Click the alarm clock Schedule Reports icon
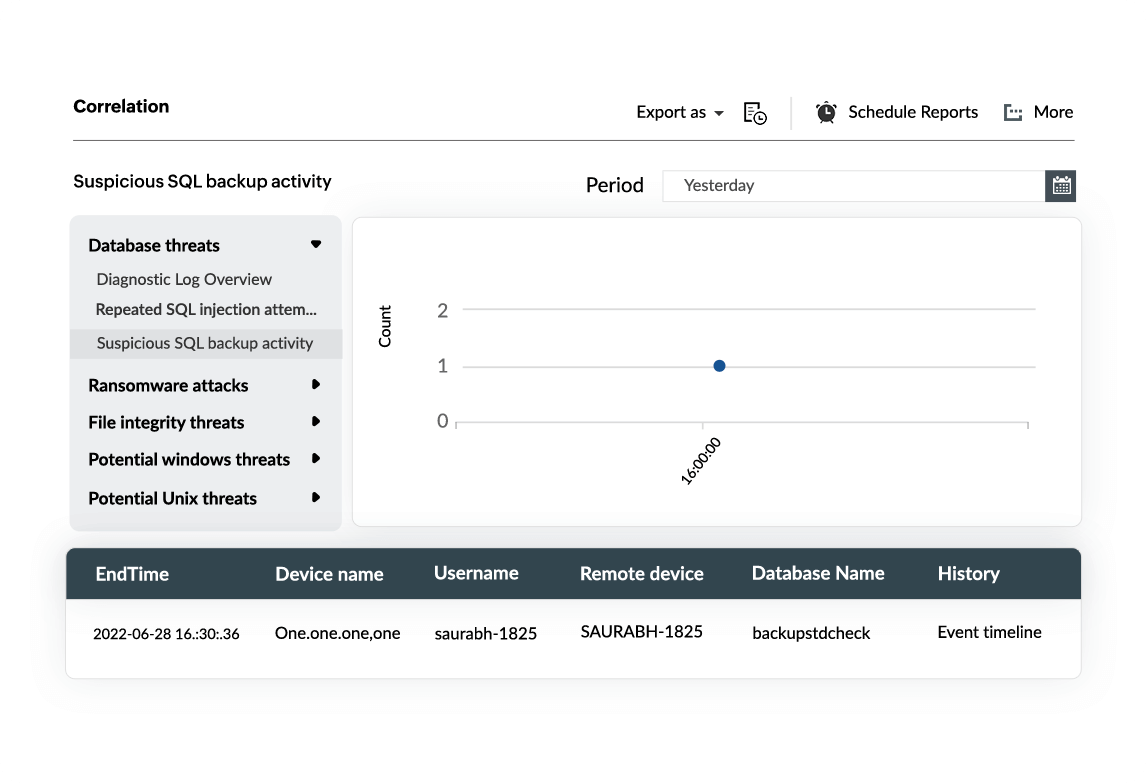Viewport: 1146px width, 783px height. pyautogui.click(x=826, y=112)
